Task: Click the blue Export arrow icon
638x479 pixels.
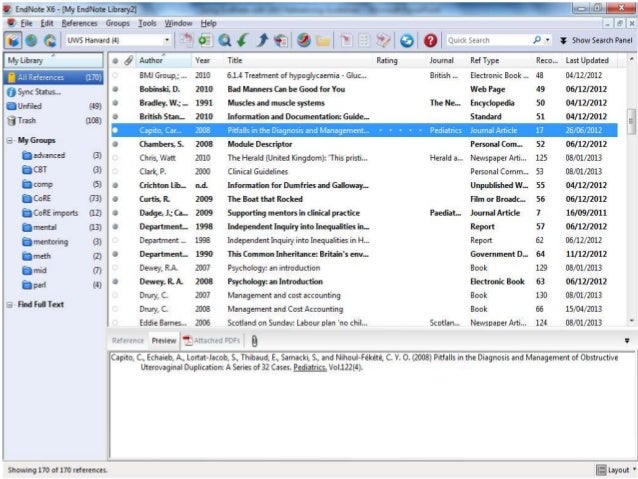Action: 262,40
